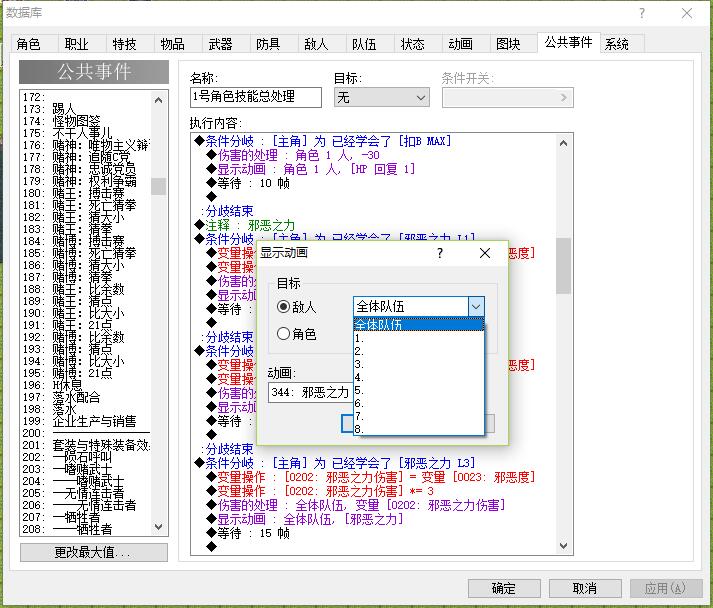Open the 敌人 tab
Viewport: 713px width, 608px height.
[316, 44]
